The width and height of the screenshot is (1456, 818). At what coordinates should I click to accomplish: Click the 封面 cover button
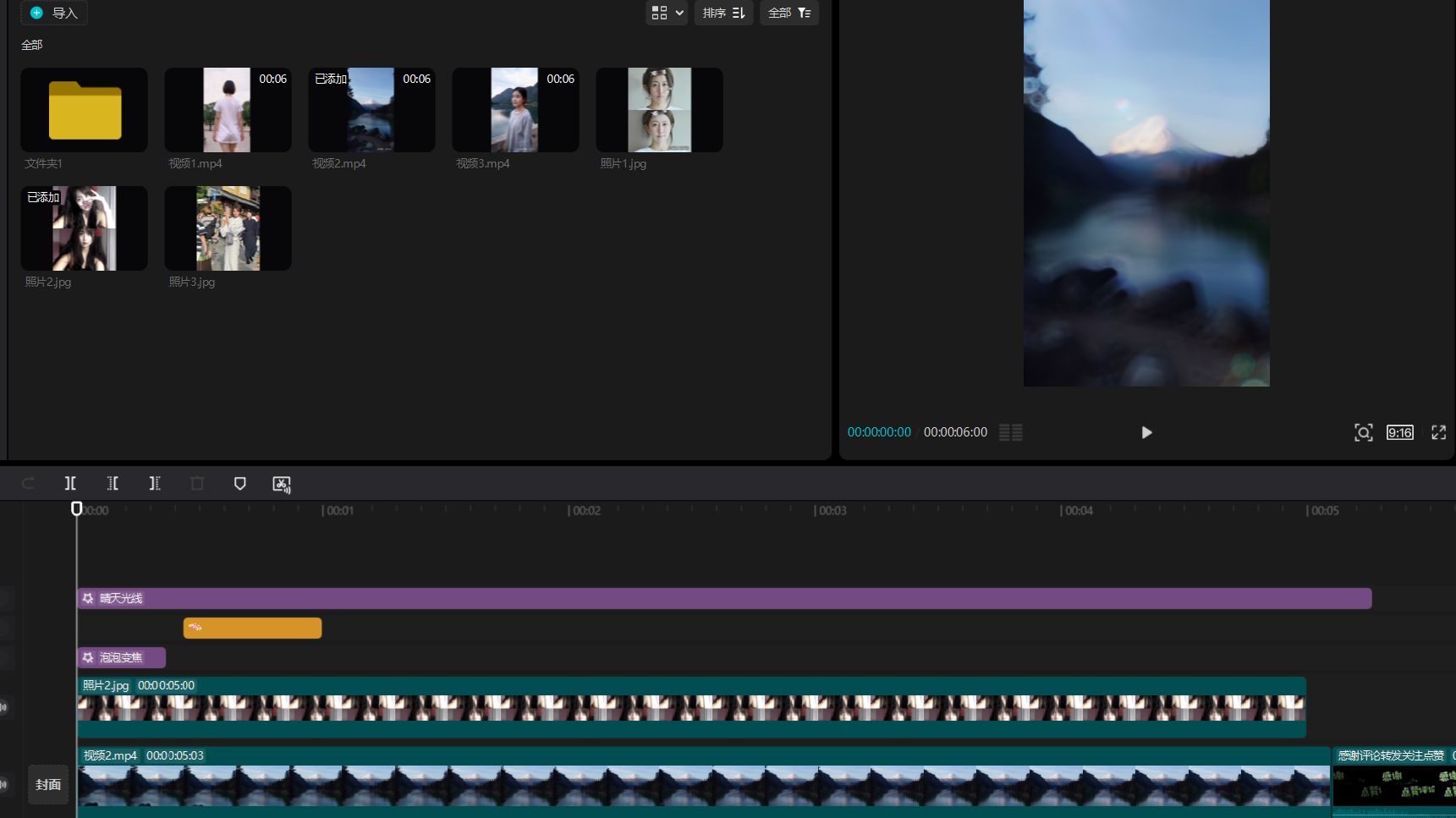coord(48,784)
